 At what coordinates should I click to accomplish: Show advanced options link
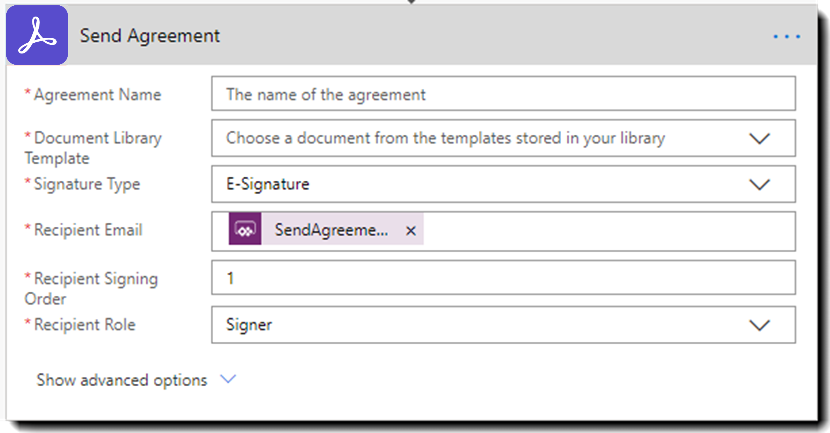(121, 380)
